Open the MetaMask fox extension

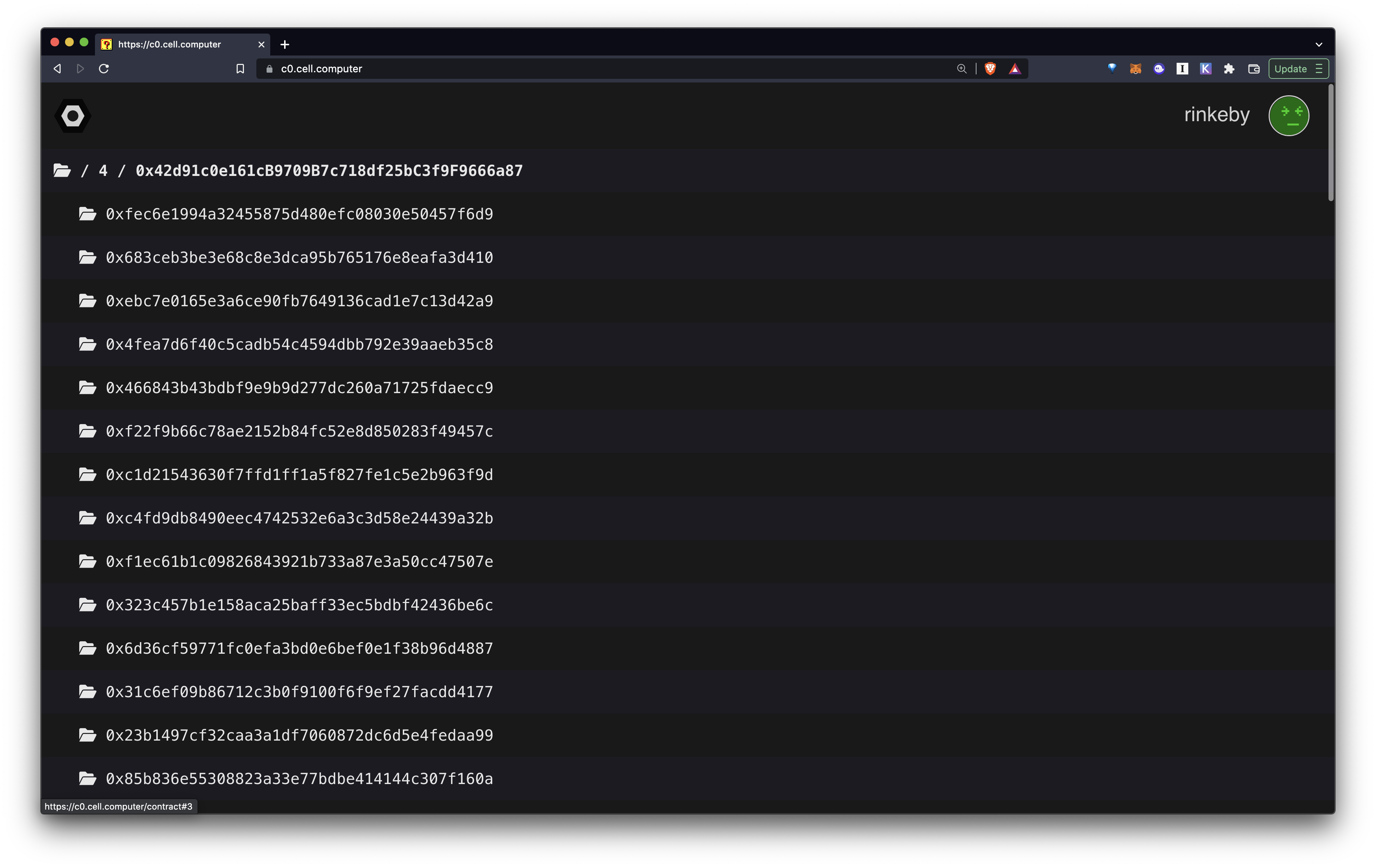click(x=1135, y=69)
